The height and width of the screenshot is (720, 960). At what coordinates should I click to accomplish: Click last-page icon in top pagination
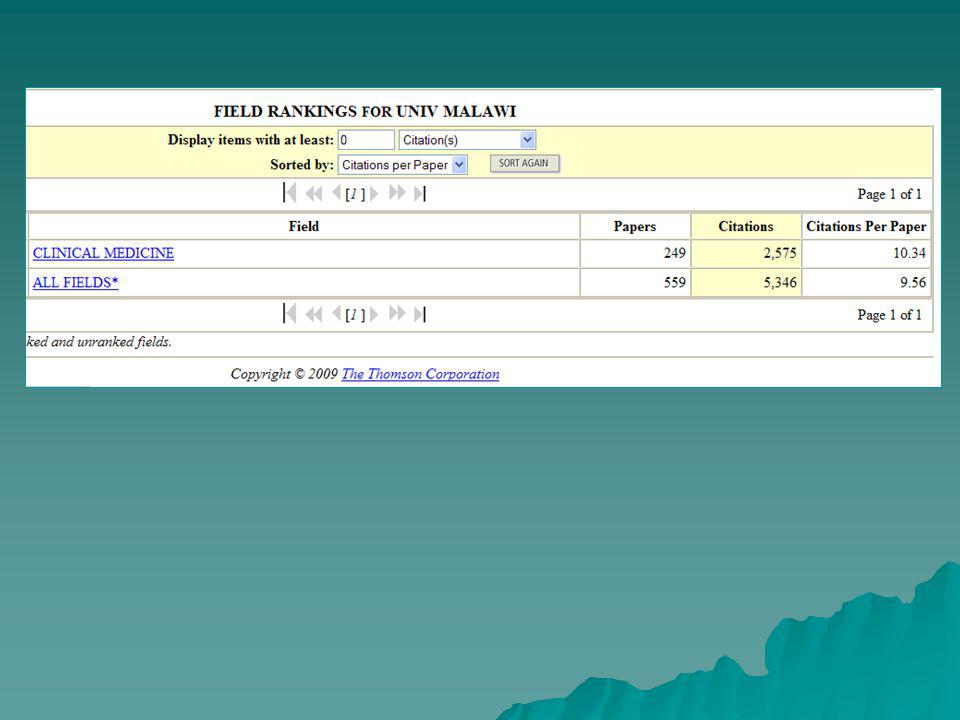pyautogui.click(x=420, y=193)
